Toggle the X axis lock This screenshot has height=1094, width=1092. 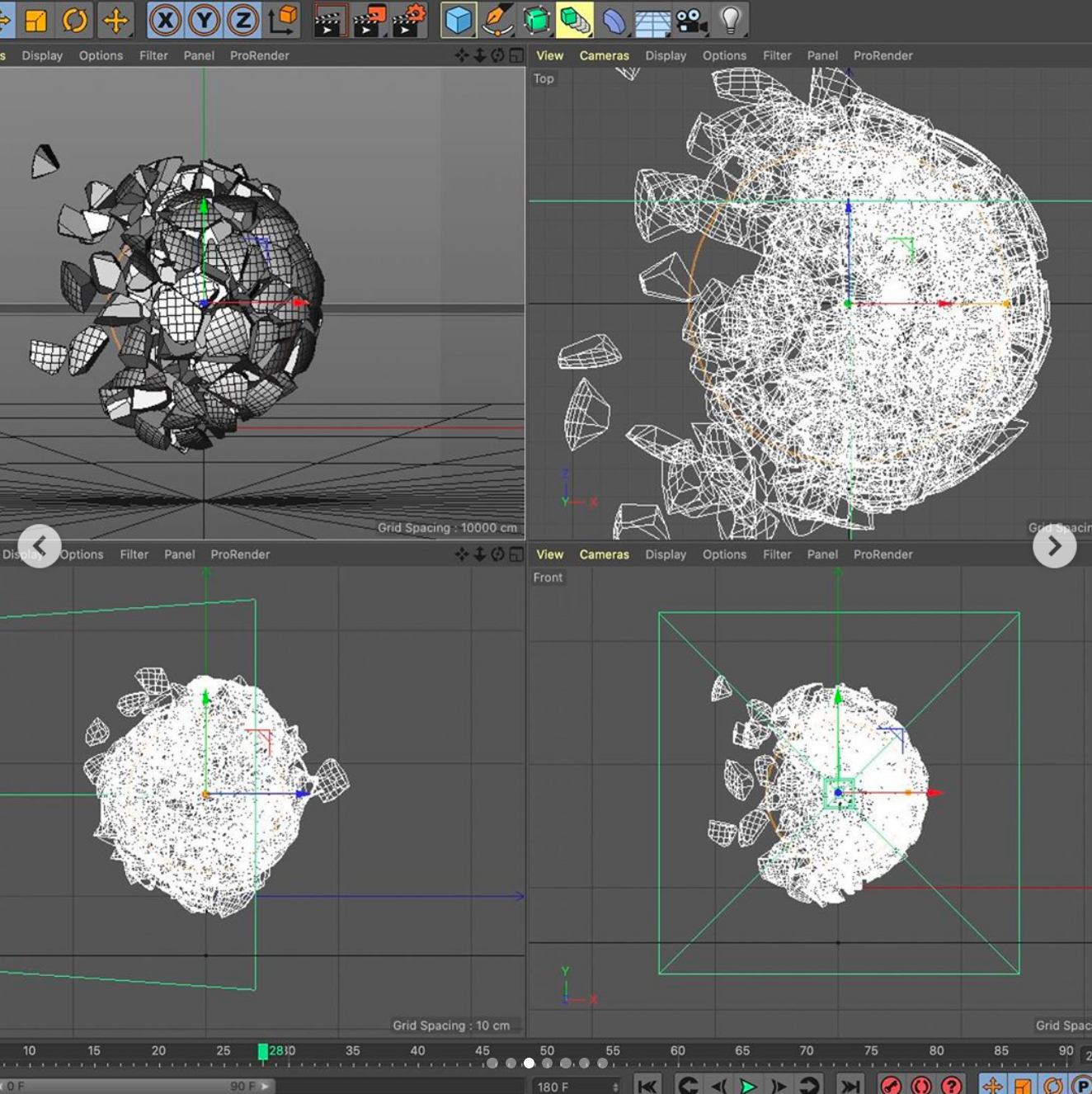166,21
